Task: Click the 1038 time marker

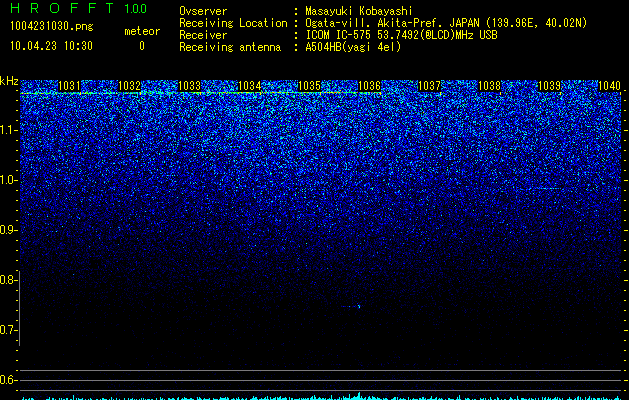Action: click(490, 85)
